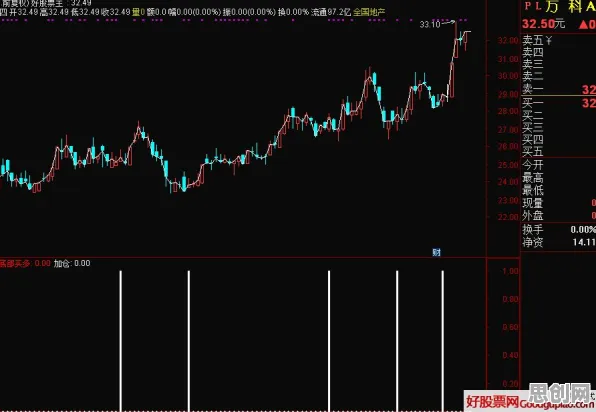Select the 买一 order row label
596x412 pixels.
click(533, 103)
